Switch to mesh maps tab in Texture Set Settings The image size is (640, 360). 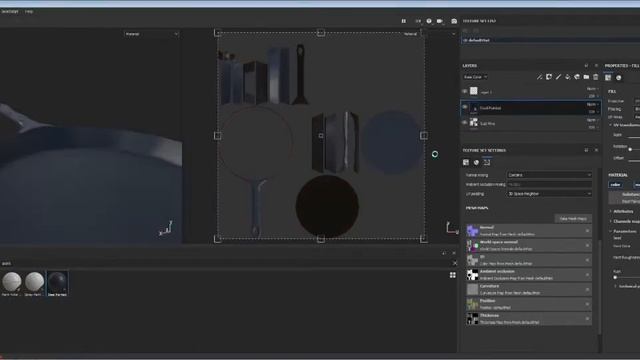(487, 162)
